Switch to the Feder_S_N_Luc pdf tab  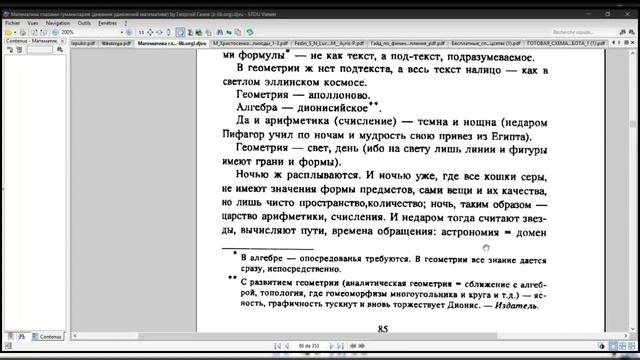click(x=329, y=43)
